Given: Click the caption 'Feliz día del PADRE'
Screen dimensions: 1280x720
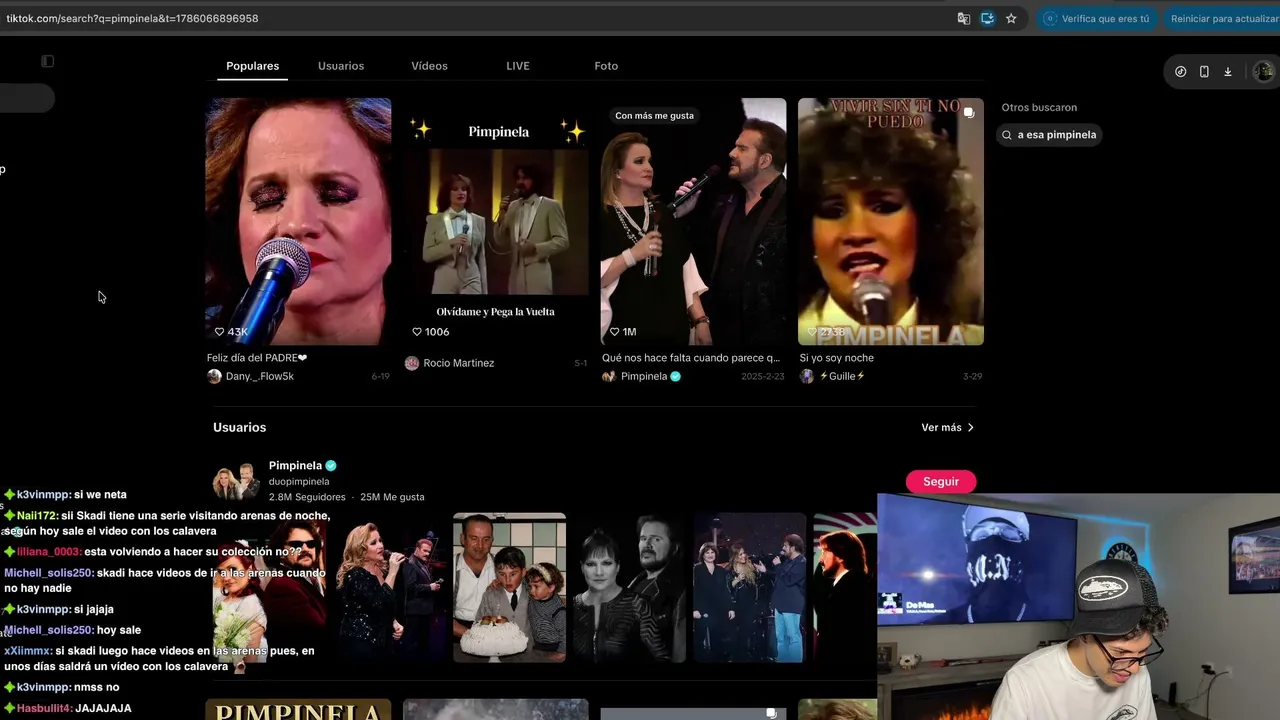Looking at the screenshot, I should point(257,358).
